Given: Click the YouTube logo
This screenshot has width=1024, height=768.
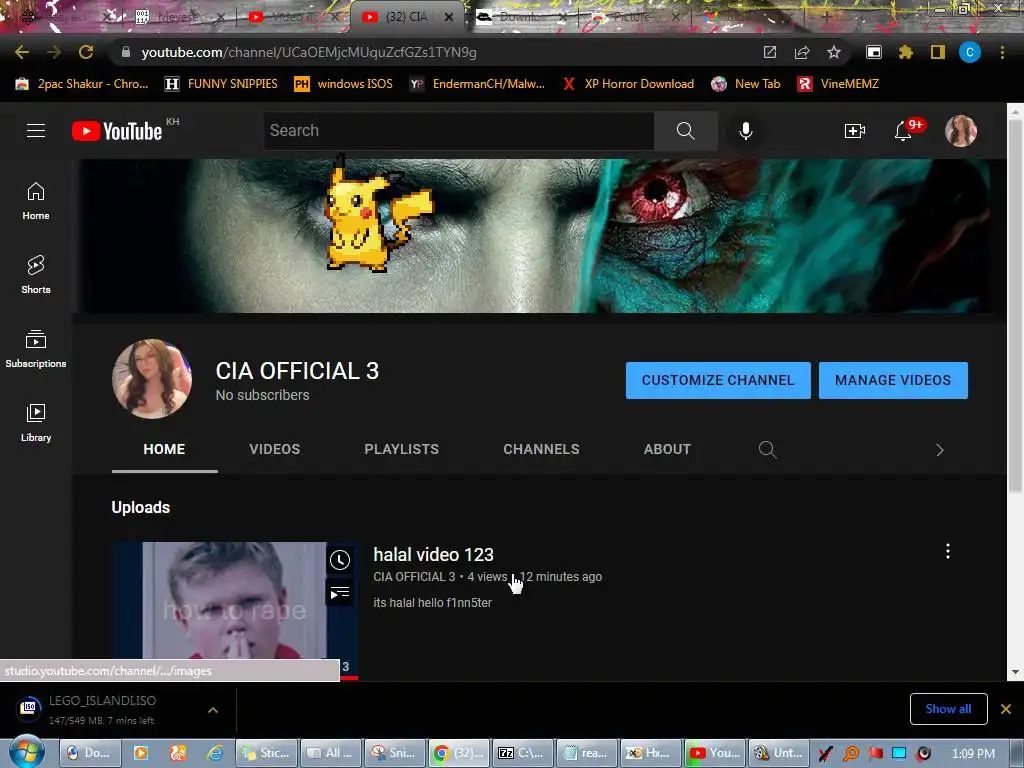Looking at the screenshot, I should [x=117, y=131].
